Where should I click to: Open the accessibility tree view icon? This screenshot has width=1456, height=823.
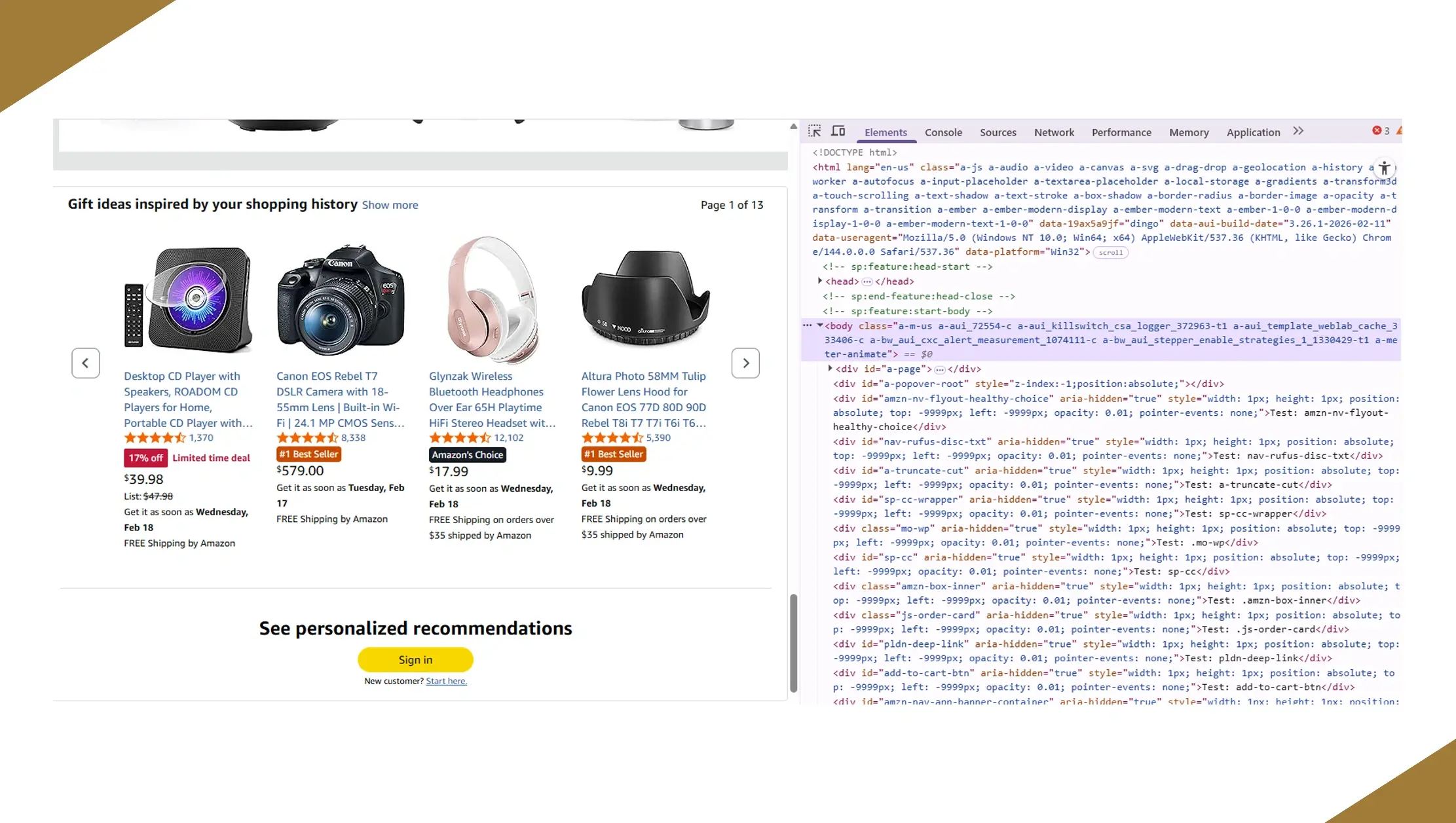click(1384, 168)
